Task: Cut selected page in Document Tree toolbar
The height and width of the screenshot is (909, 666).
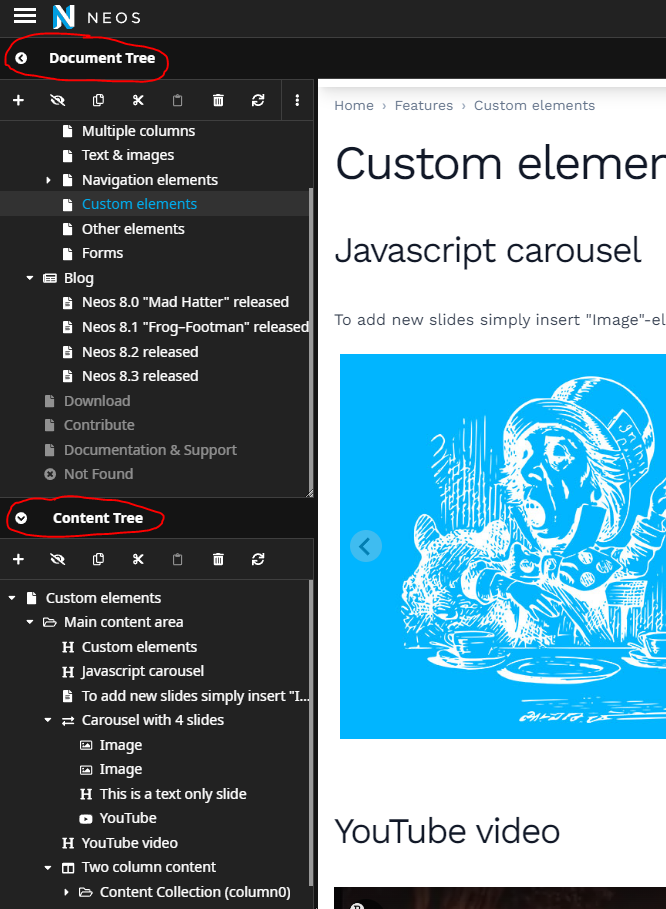Action: pyautogui.click(x=138, y=100)
